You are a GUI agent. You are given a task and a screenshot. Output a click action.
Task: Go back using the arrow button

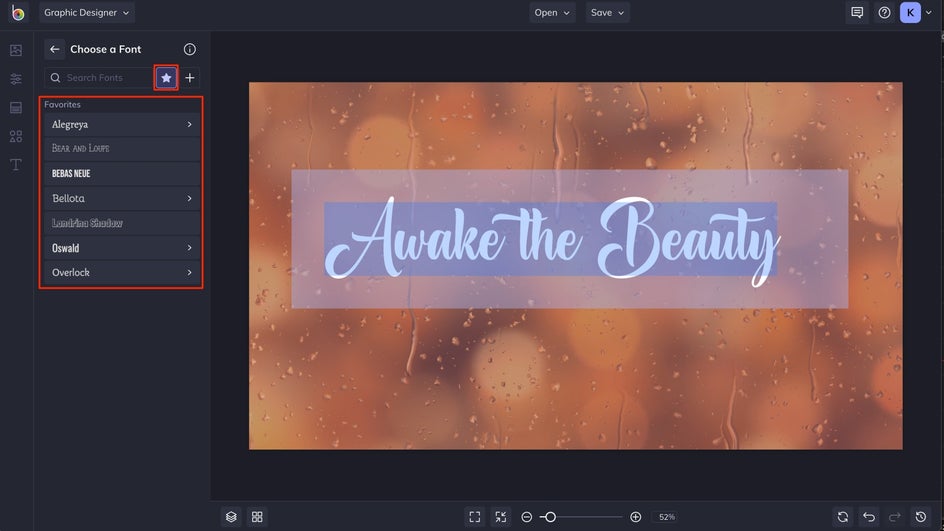(x=55, y=49)
